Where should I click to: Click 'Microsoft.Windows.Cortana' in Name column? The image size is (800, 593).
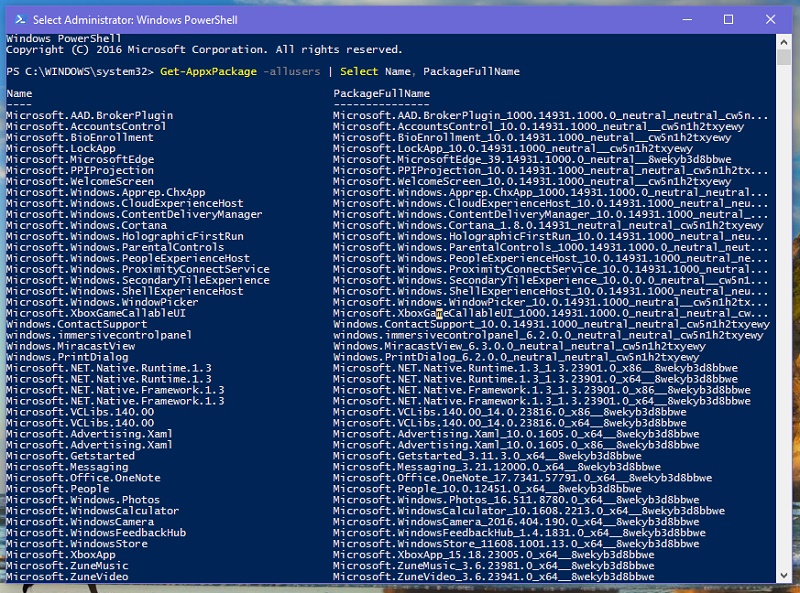[x=86, y=226]
